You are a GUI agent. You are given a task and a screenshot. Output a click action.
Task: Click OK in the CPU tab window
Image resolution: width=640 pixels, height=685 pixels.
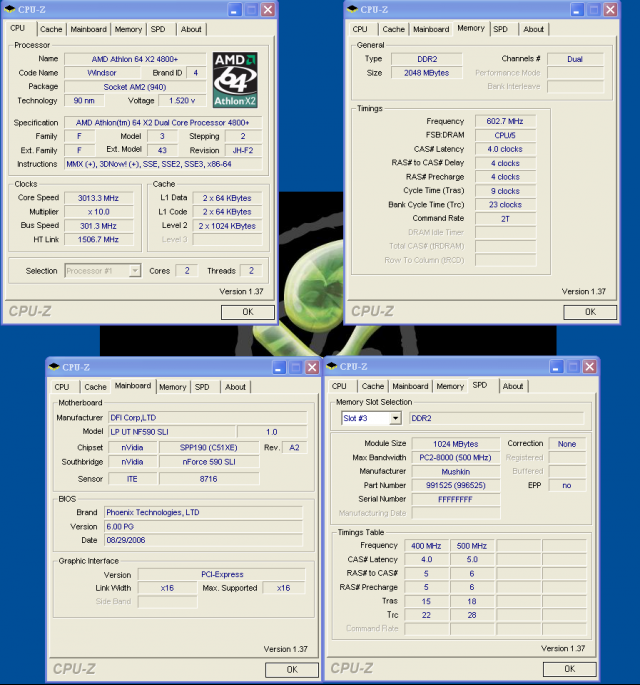(x=248, y=312)
